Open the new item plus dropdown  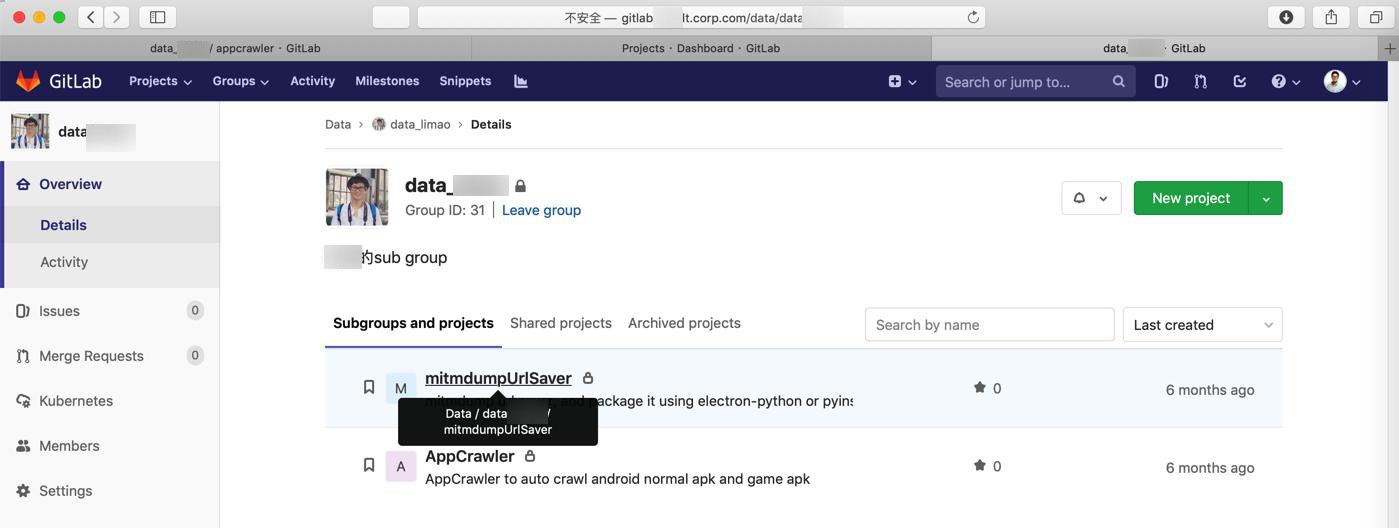[x=902, y=82]
